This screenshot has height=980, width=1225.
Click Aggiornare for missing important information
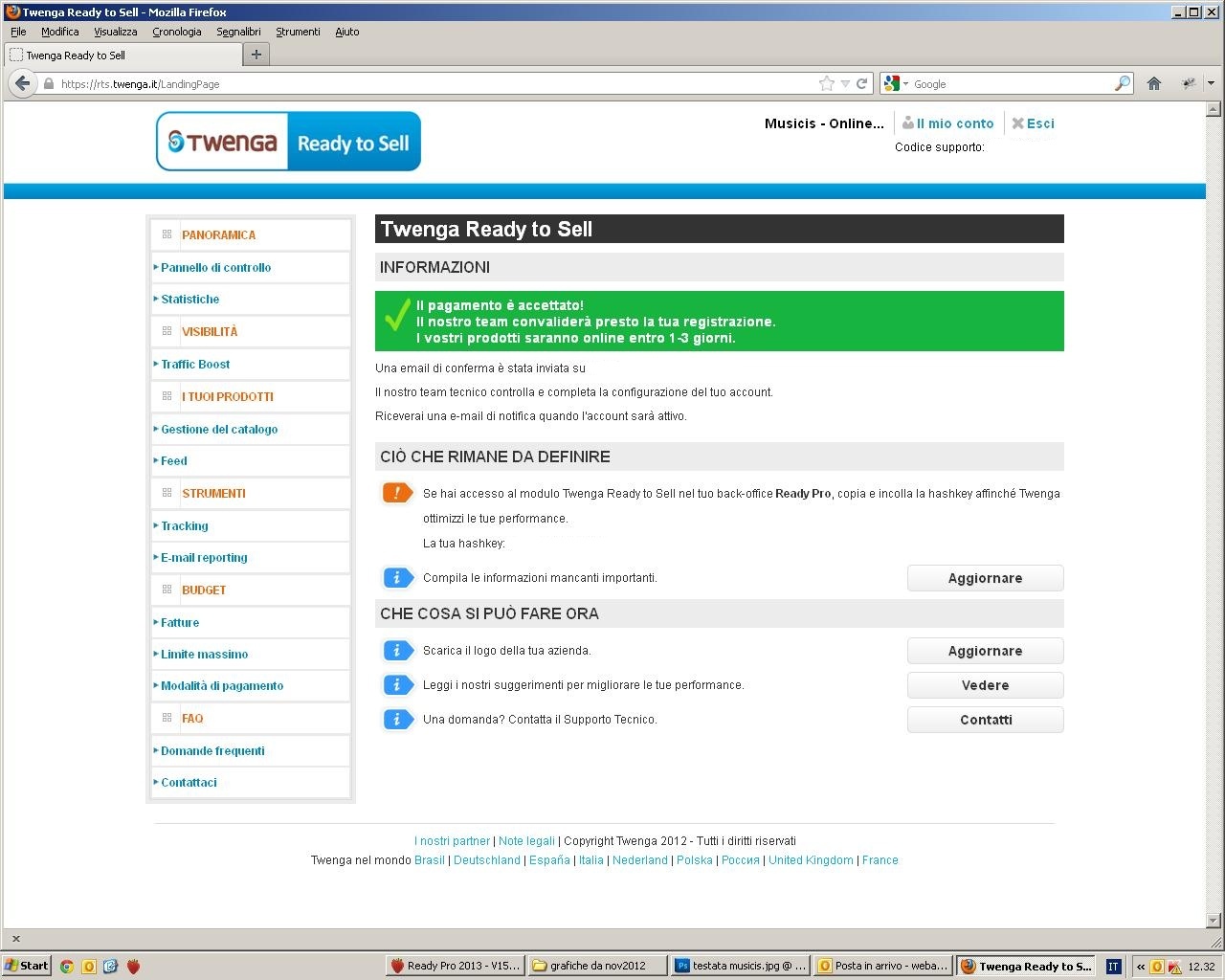pyautogui.click(x=985, y=578)
